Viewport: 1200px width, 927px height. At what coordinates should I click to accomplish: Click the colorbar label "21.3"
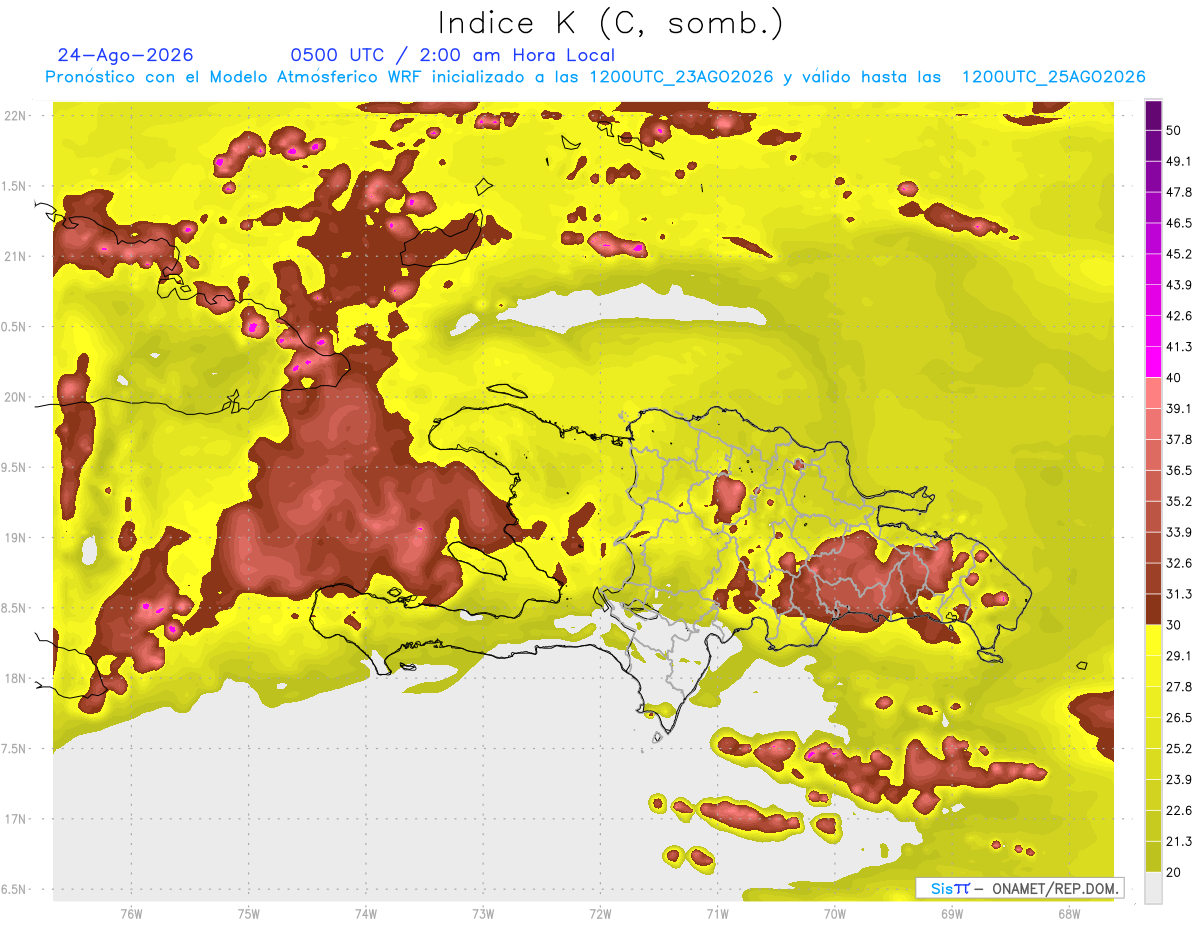(1178, 841)
